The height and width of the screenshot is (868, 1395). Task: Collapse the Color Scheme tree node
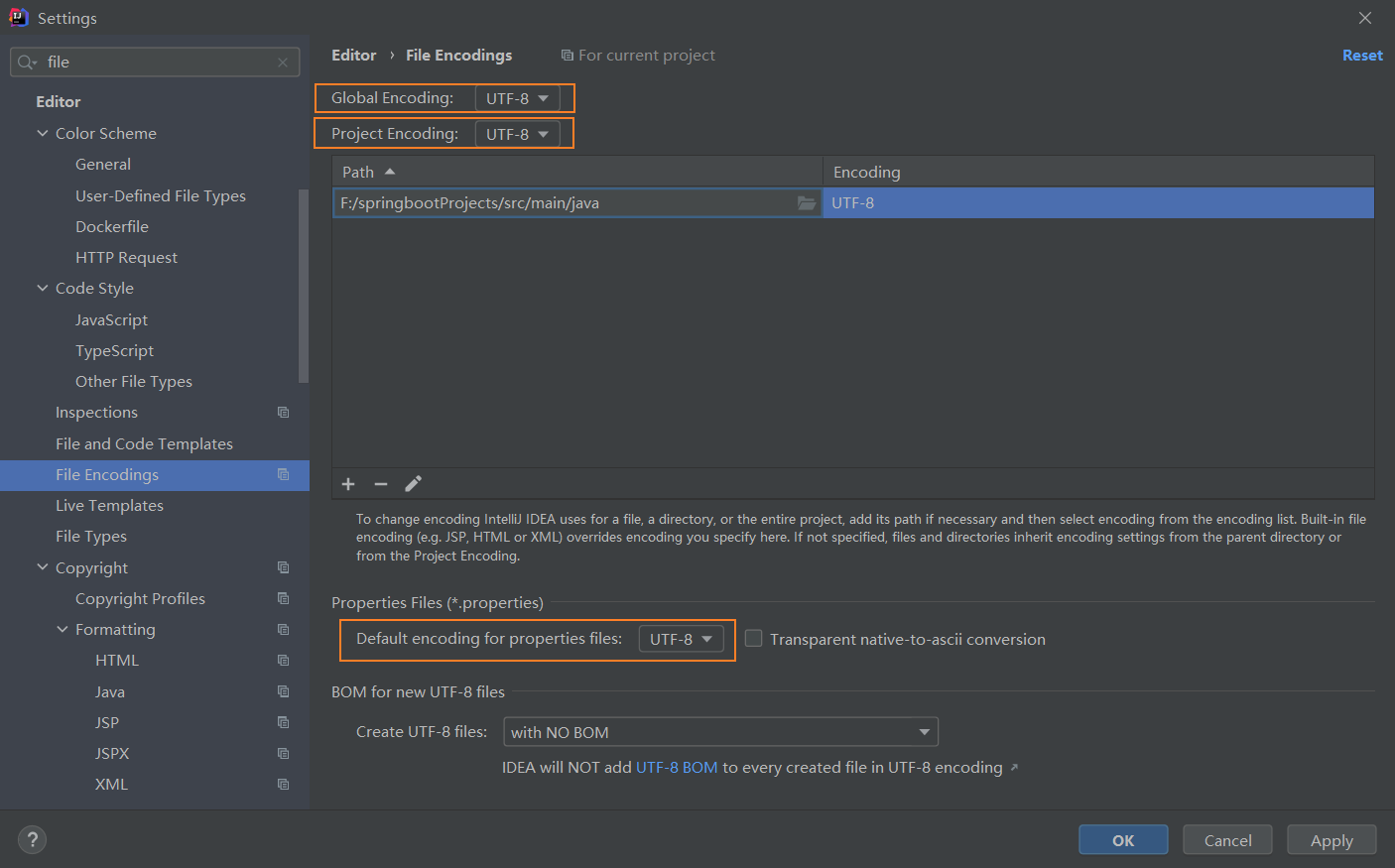pos(43,134)
